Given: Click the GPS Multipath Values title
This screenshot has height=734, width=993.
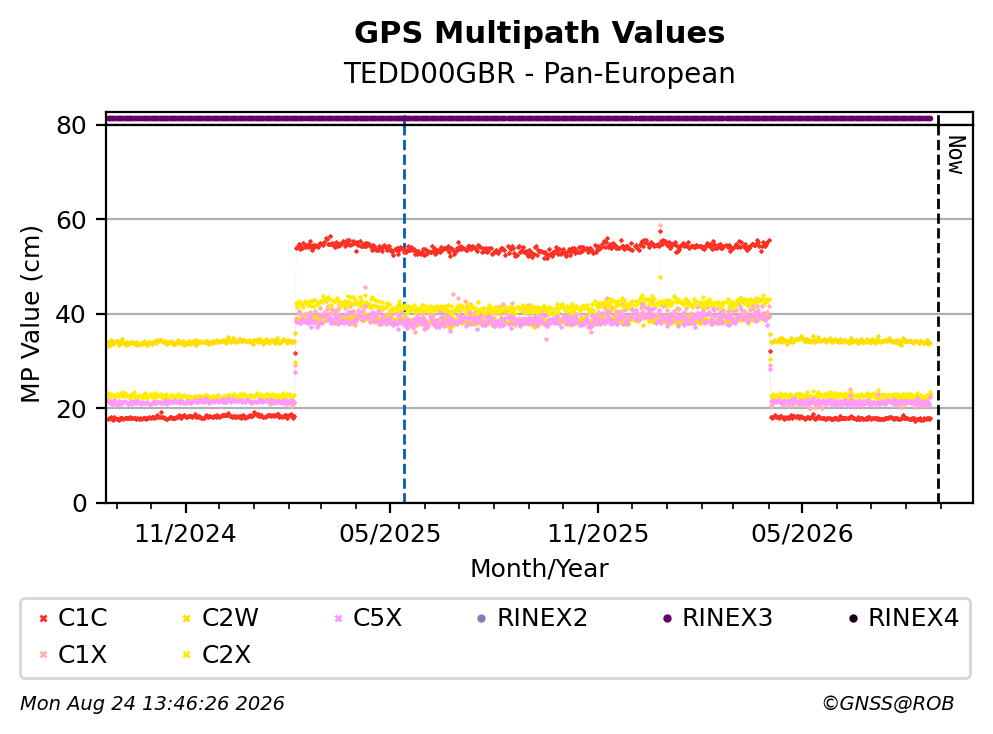Looking at the screenshot, I should coord(540,33).
